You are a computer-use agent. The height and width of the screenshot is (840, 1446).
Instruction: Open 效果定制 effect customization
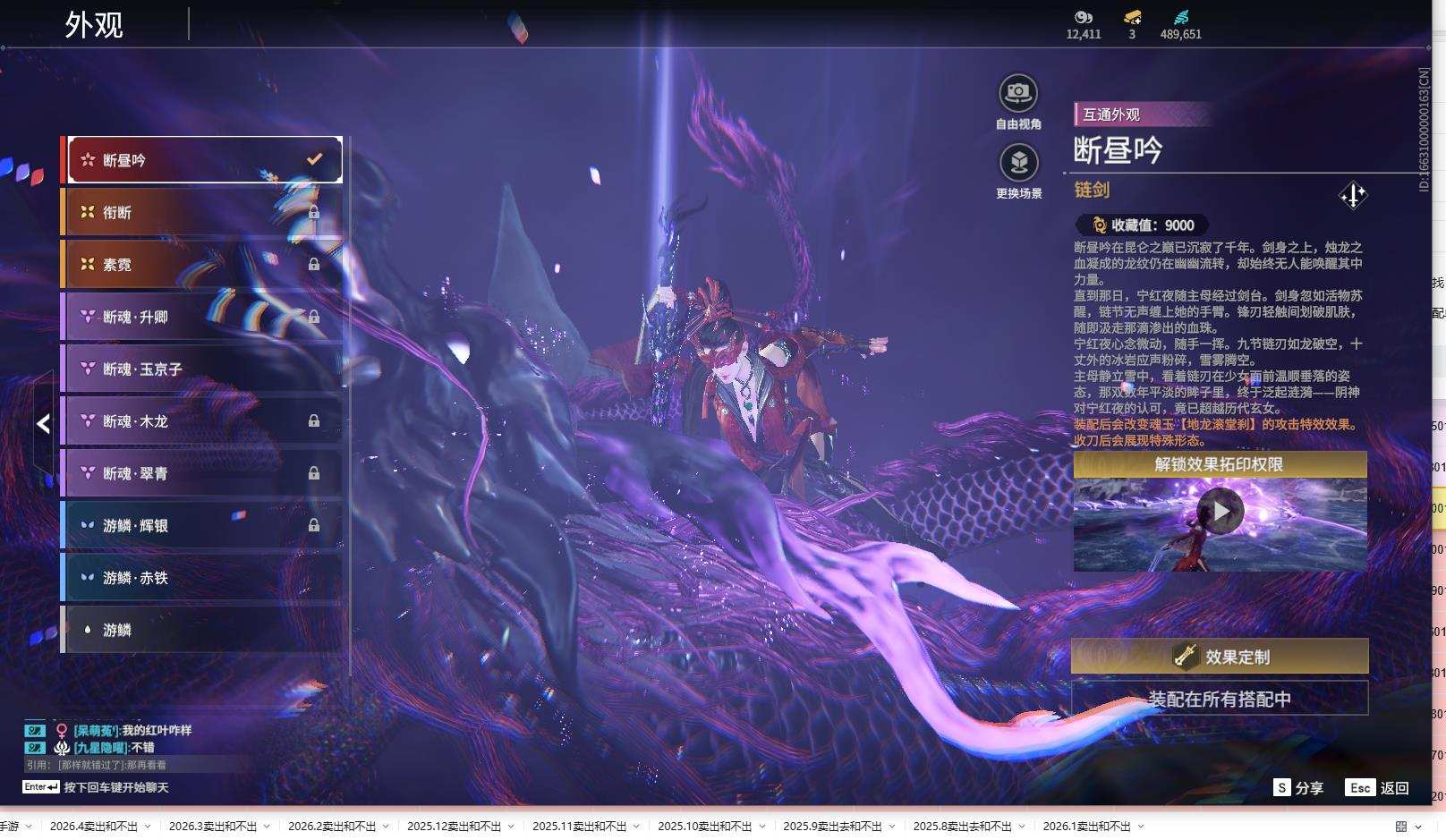pyautogui.click(x=1220, y=657)
